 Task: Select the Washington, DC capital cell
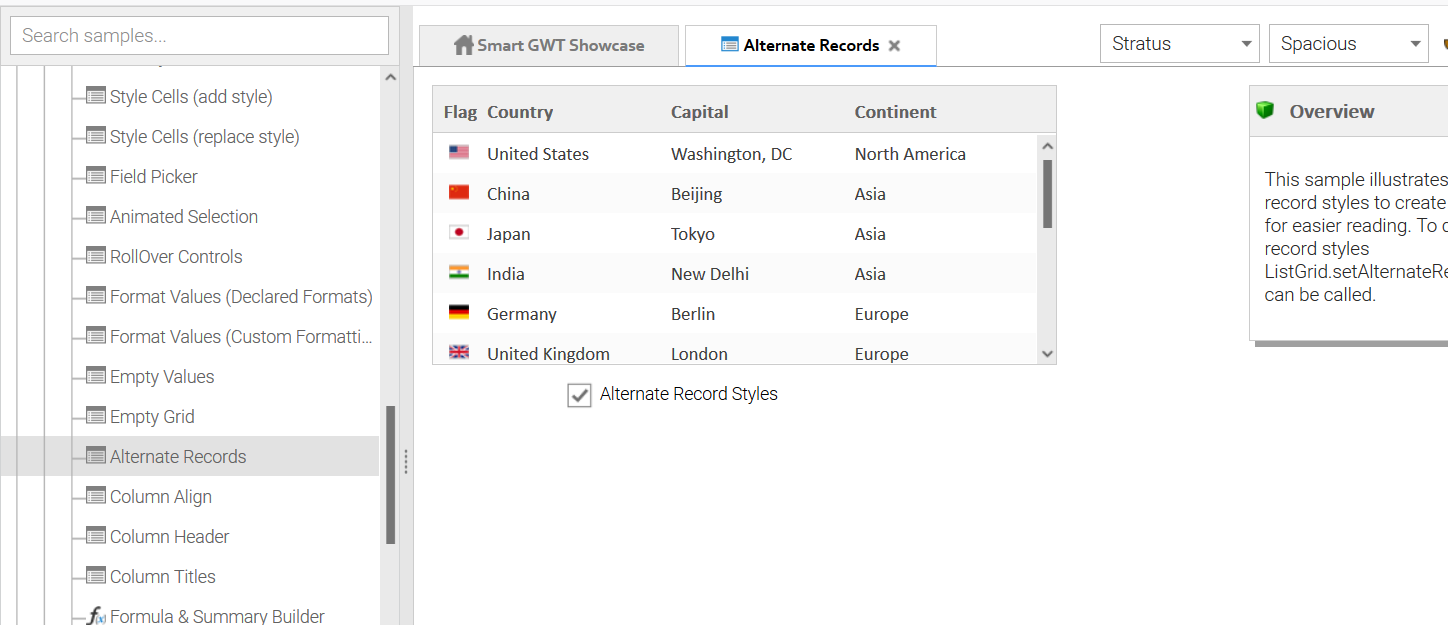[757, 154]
